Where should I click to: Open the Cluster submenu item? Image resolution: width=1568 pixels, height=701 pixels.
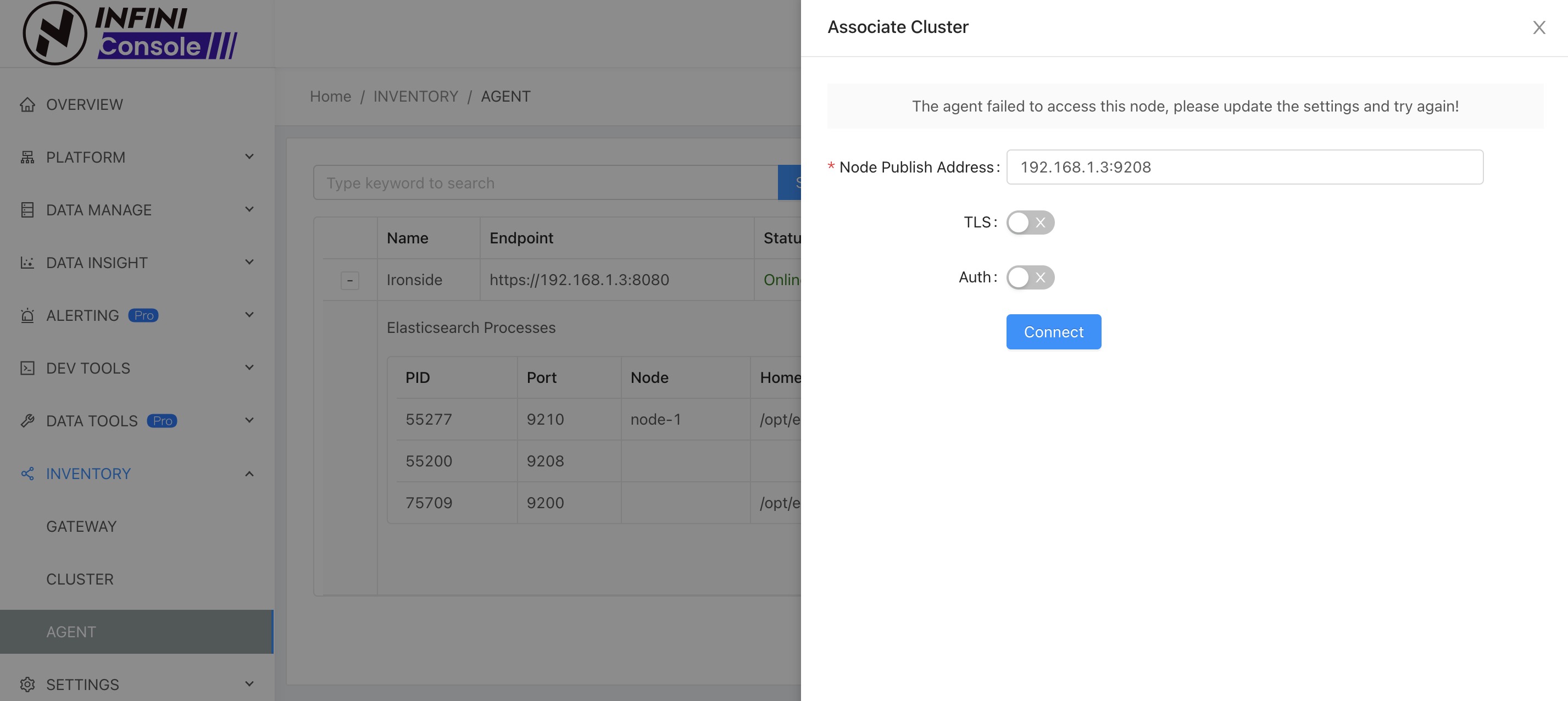[x=137, y=579]
